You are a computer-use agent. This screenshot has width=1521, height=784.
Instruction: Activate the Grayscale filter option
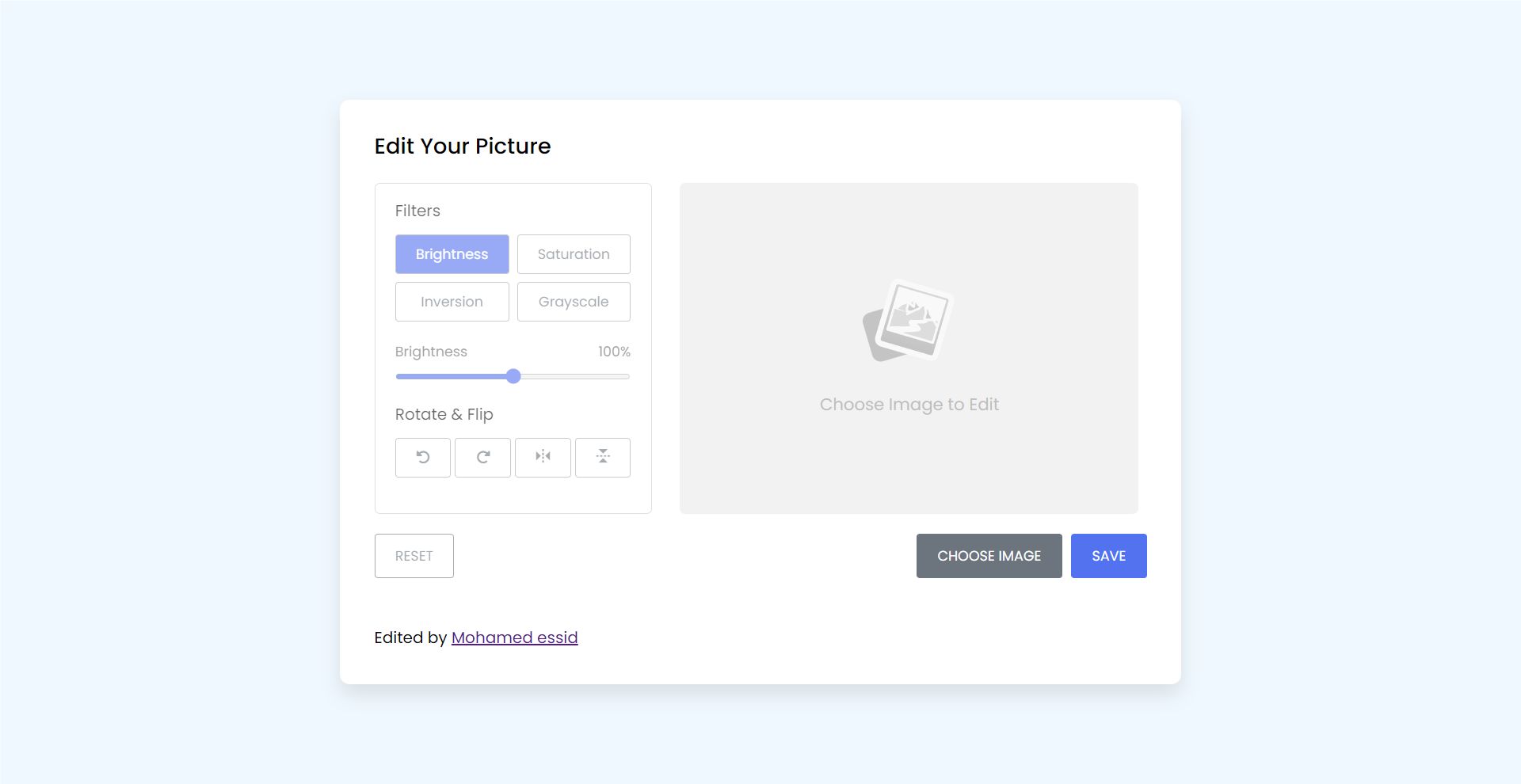coord(574,302)
